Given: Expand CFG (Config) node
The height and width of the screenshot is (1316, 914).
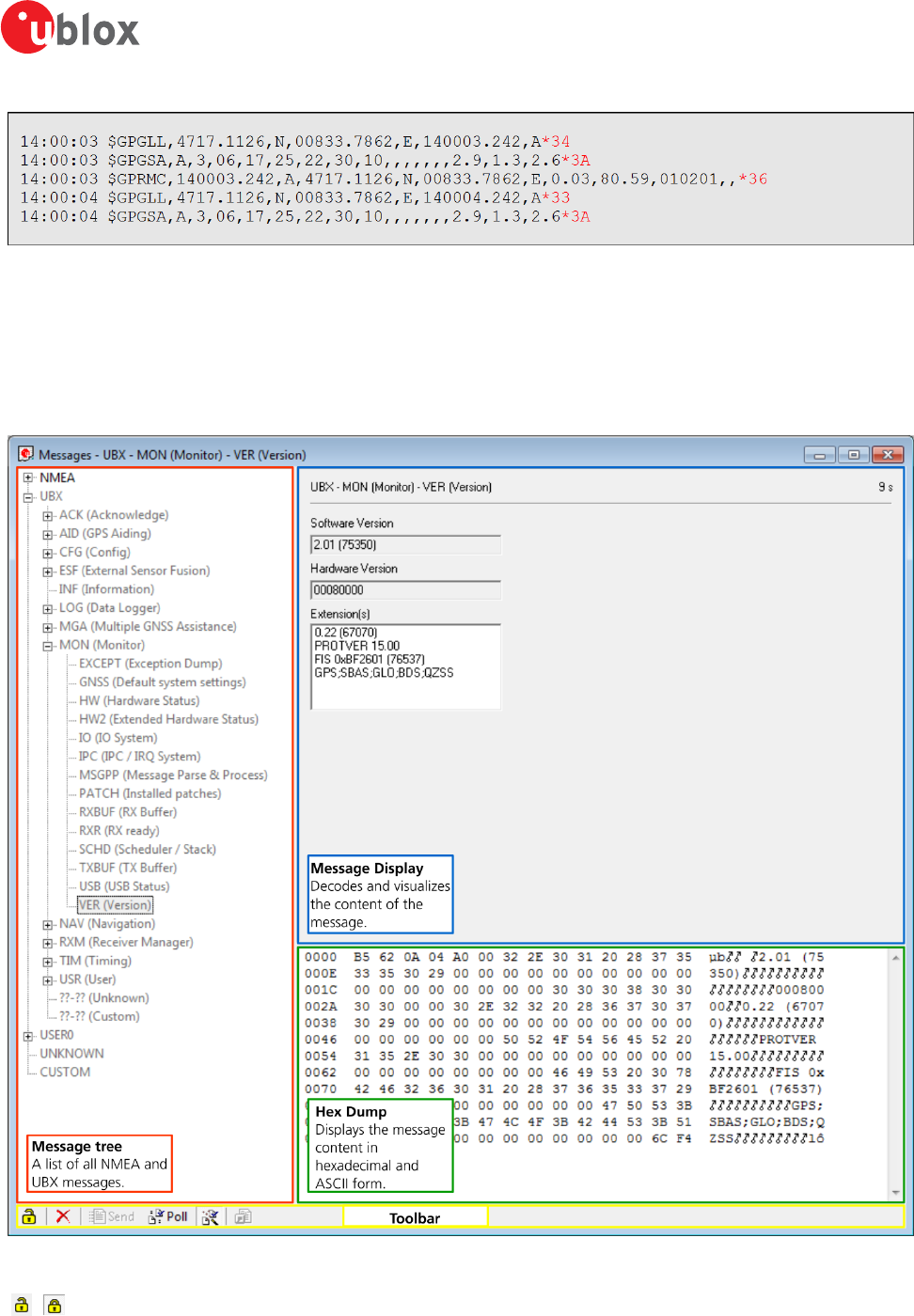Looking at the screenshot, I should [48, 553].
